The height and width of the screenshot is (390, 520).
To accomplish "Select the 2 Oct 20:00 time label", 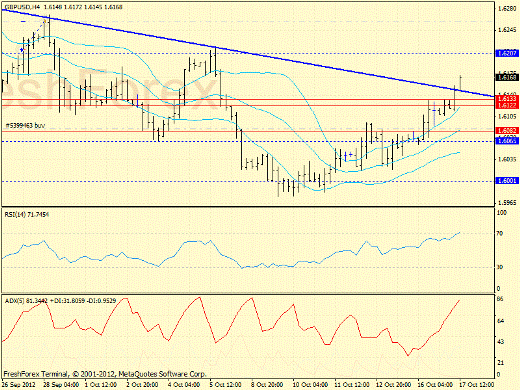I will click(x=142, y=385).
